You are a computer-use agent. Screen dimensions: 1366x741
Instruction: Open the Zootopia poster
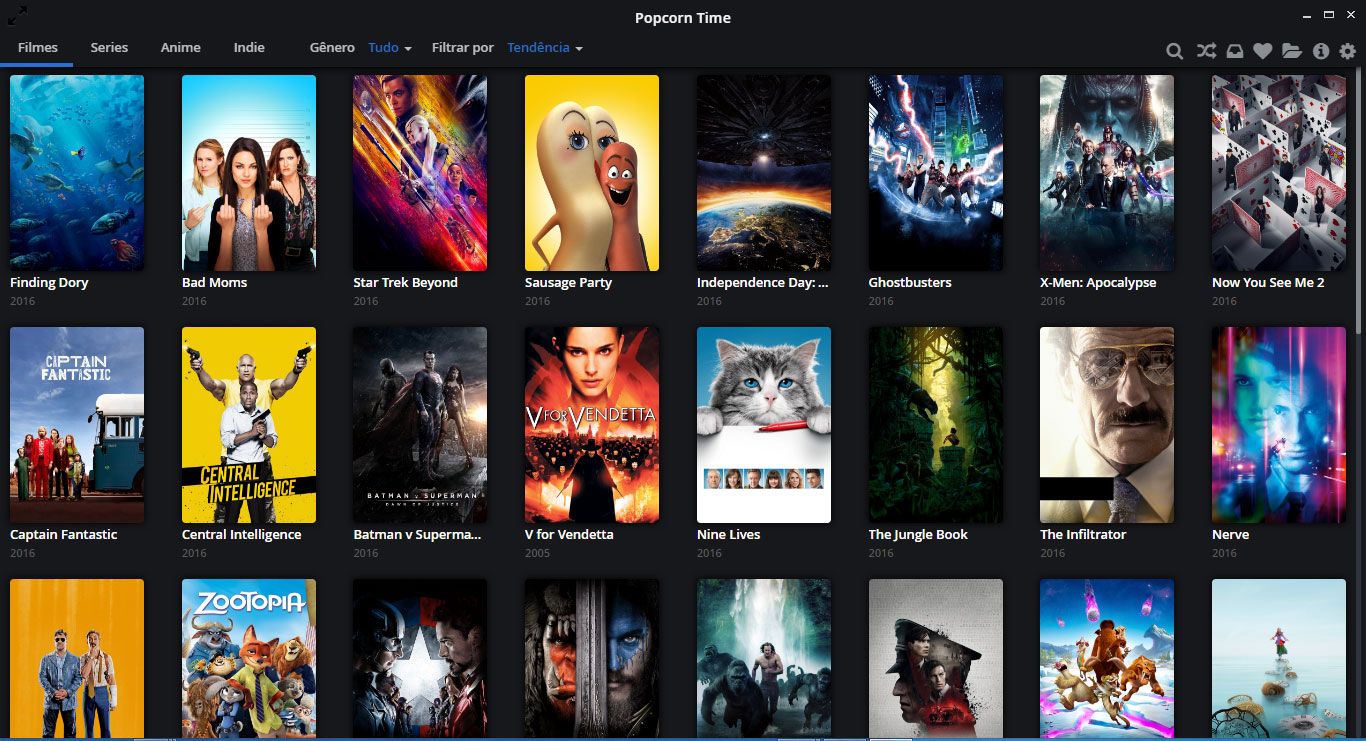[x=249, y=660]
